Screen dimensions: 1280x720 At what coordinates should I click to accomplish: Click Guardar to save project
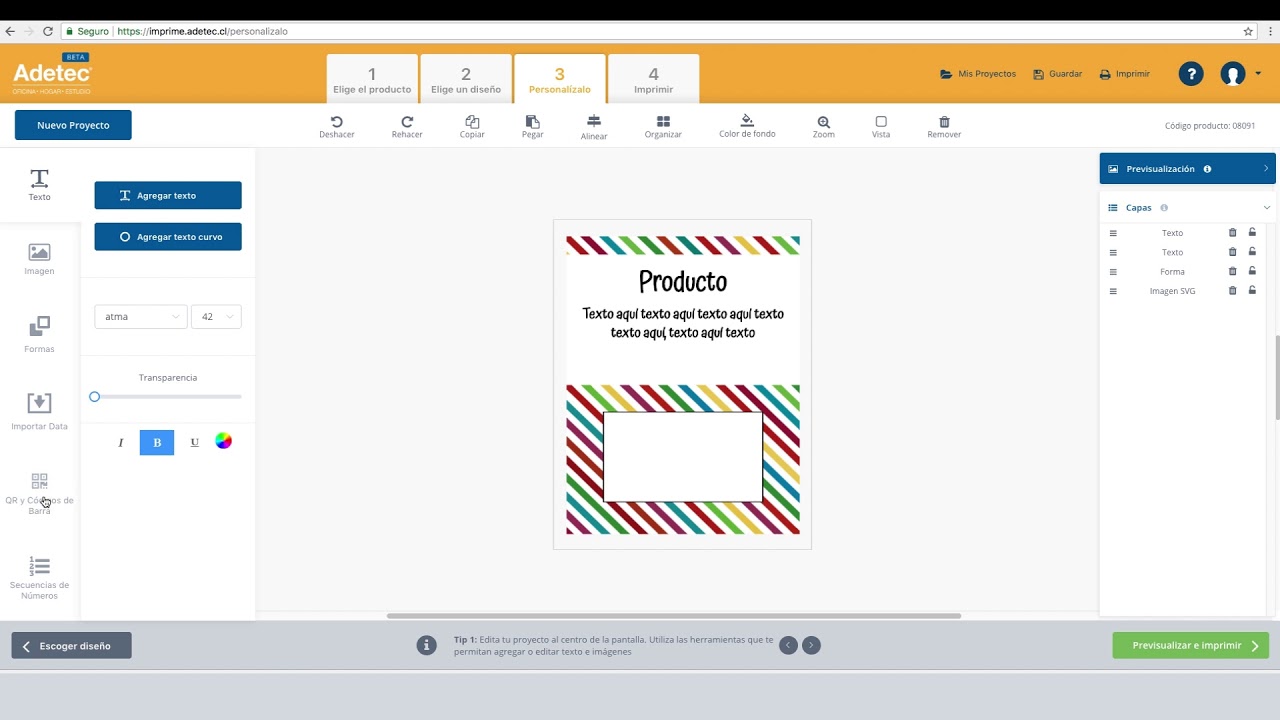pyautogui.click(x=1058, y=74)
